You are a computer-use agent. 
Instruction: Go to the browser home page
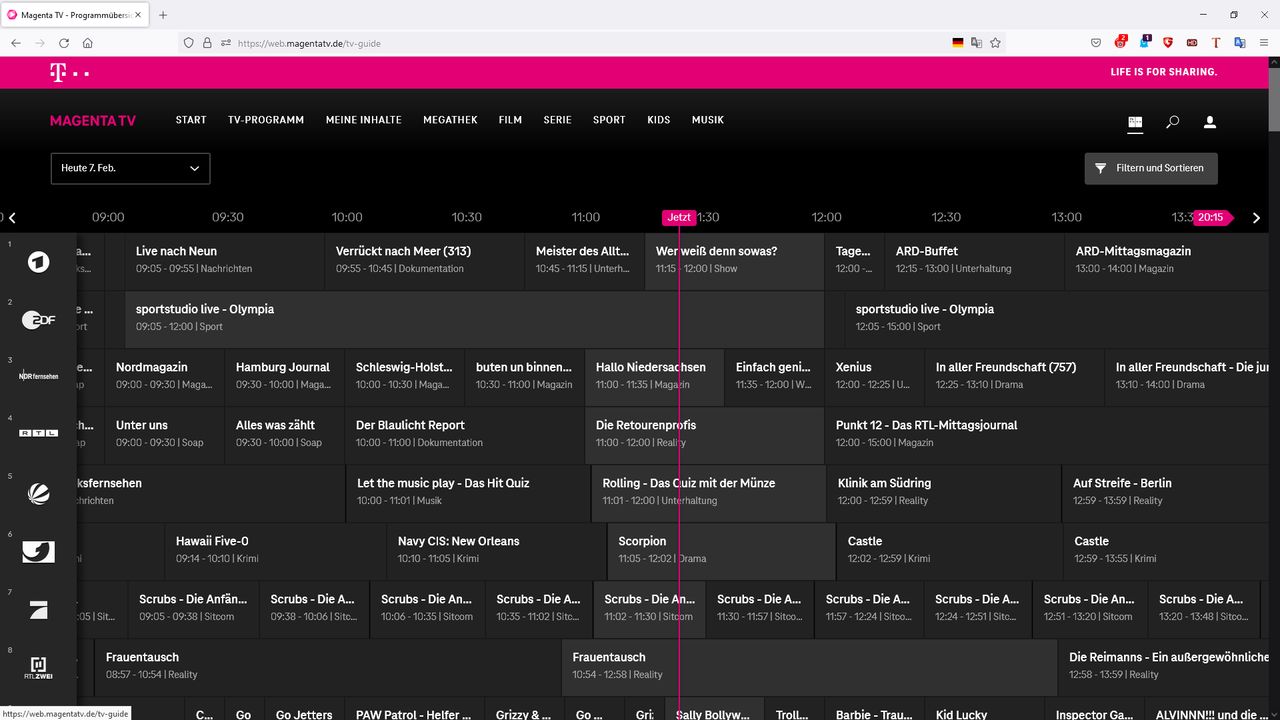[x=88, y=43]
